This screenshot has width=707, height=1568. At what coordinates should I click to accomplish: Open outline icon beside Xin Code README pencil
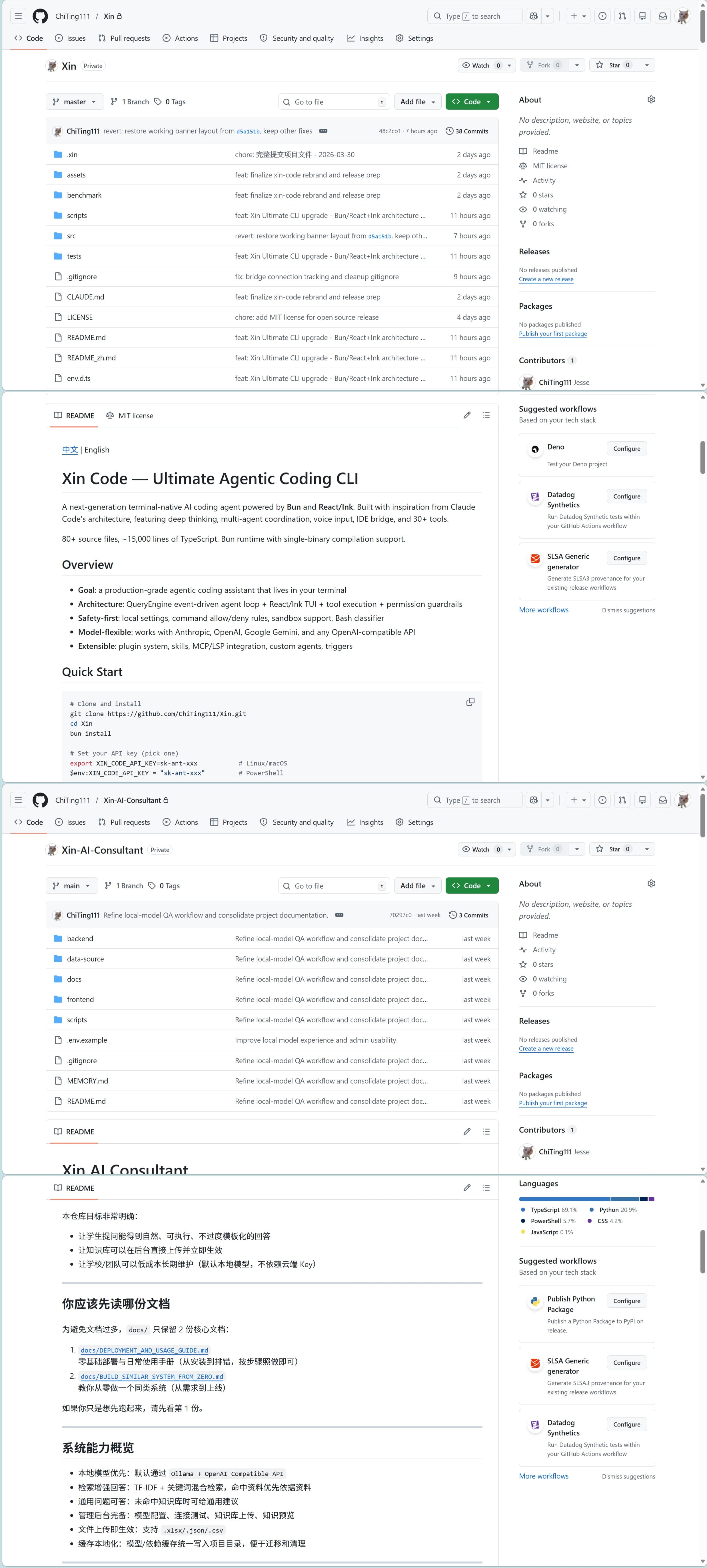486,415
